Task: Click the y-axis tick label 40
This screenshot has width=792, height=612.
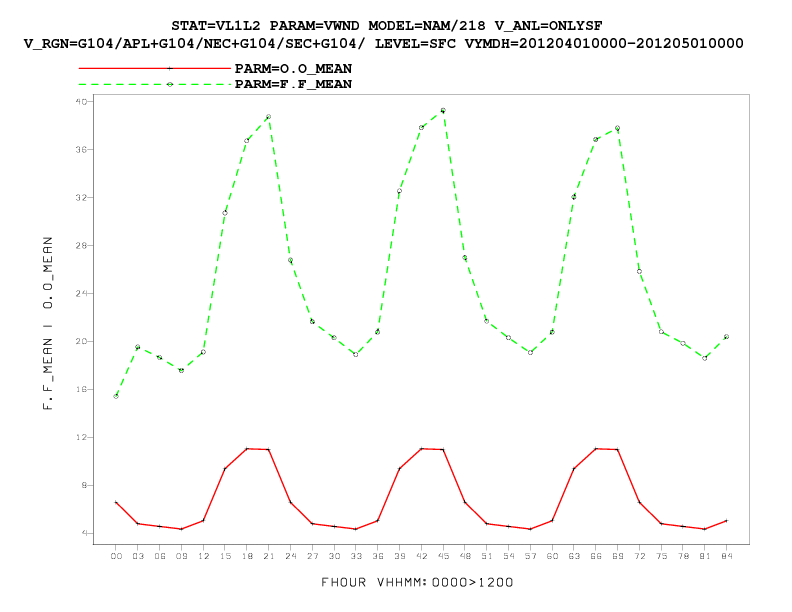Action: point(81,101)
